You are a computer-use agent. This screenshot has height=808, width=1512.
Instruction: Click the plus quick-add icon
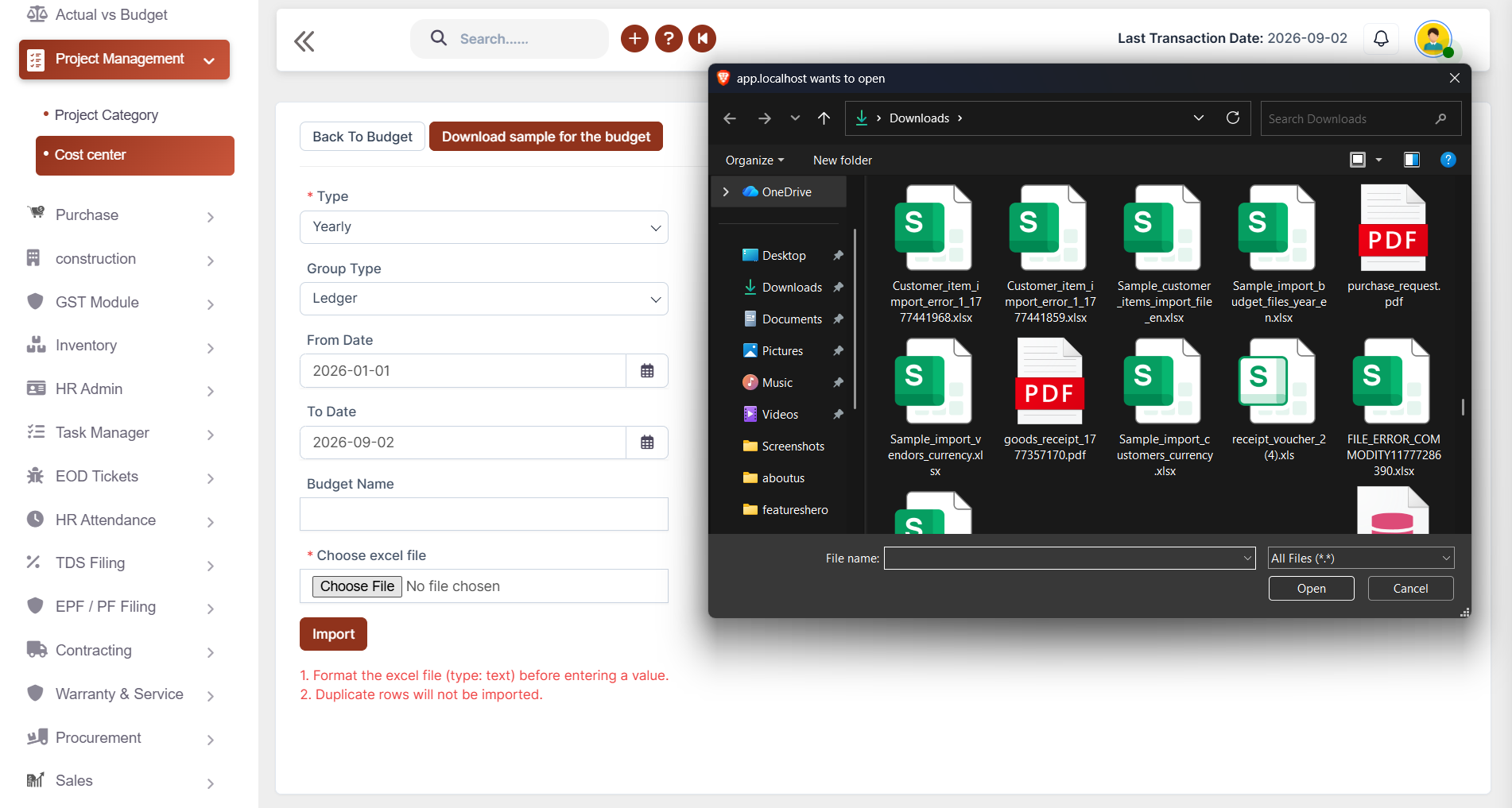634,38
